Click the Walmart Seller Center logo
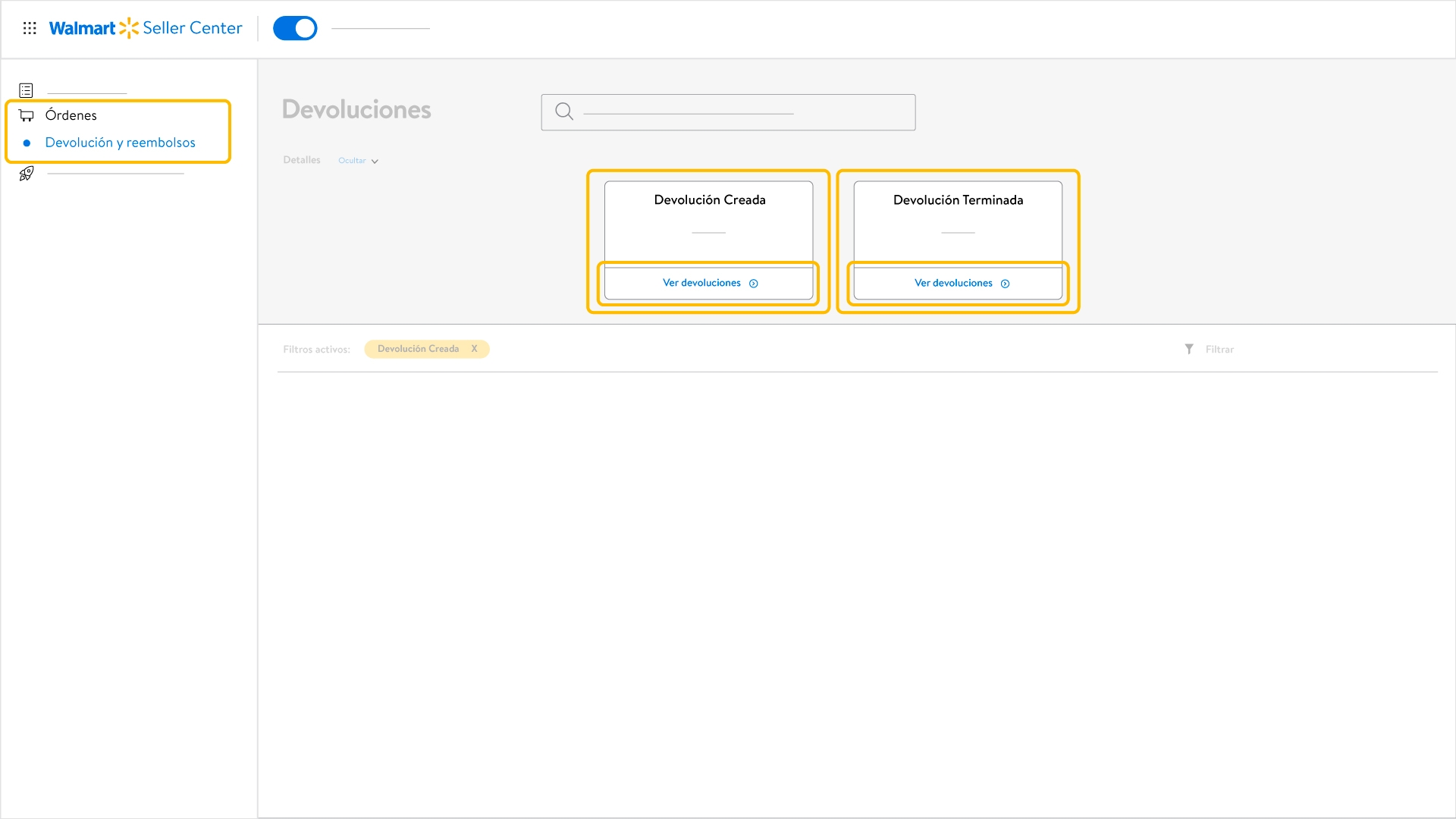Image resolution: width=1456 pixels, height=819 pixels. coord(146,28)
